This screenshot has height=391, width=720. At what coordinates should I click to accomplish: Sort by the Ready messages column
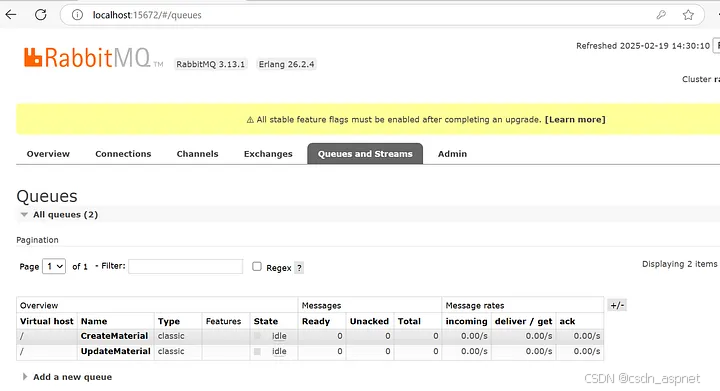[x=316, y=321]
